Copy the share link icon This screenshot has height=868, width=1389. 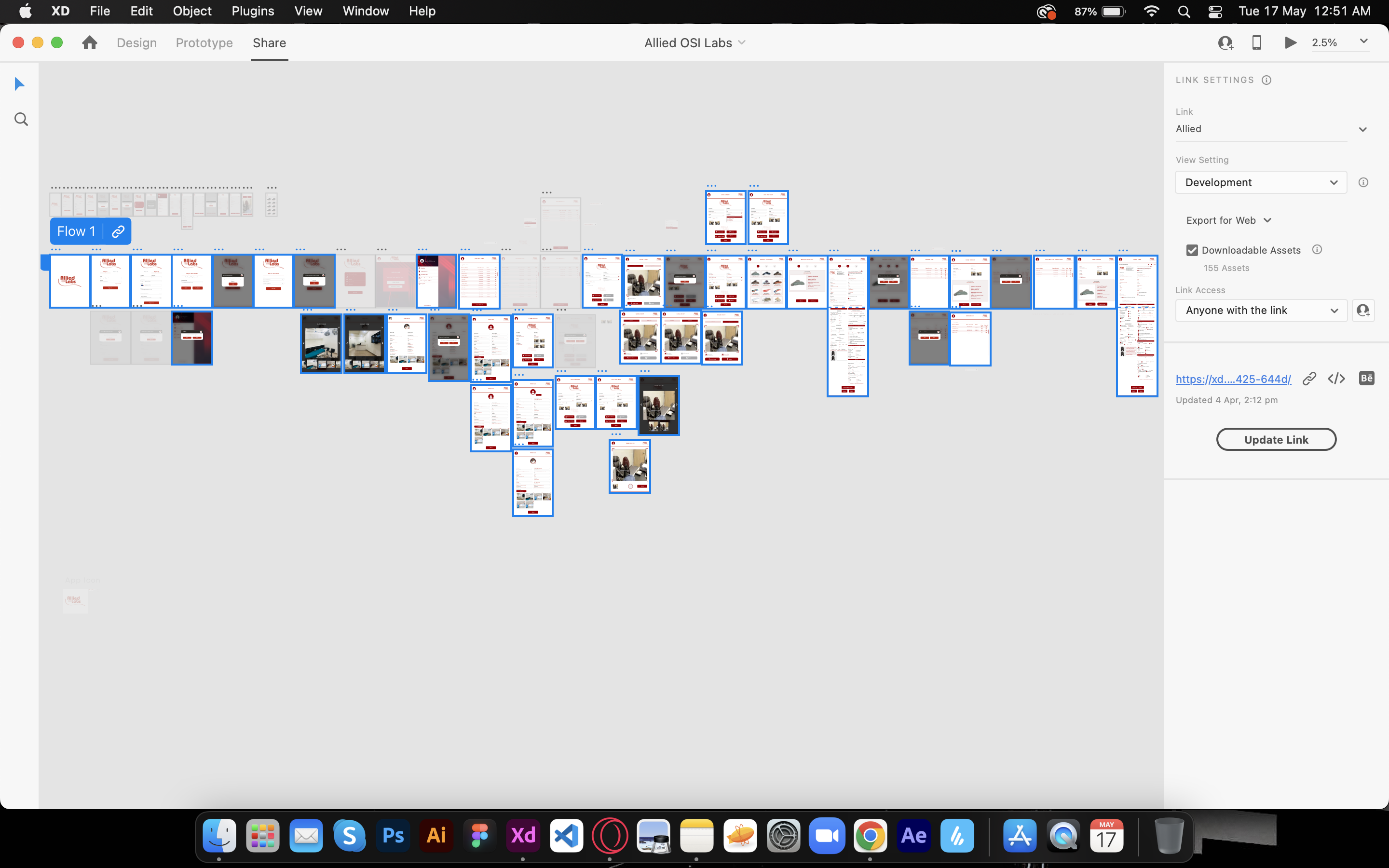pyautogui.click(x=1309, y=379)
